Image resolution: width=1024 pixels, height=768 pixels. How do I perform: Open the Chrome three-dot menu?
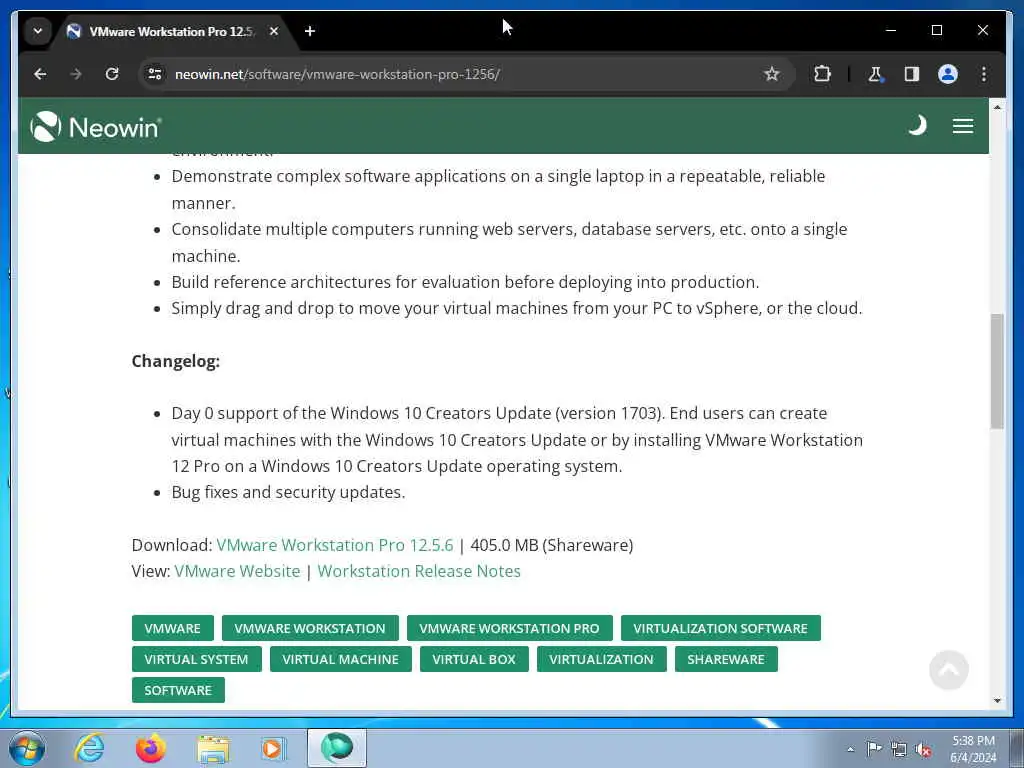click(984, 74)
